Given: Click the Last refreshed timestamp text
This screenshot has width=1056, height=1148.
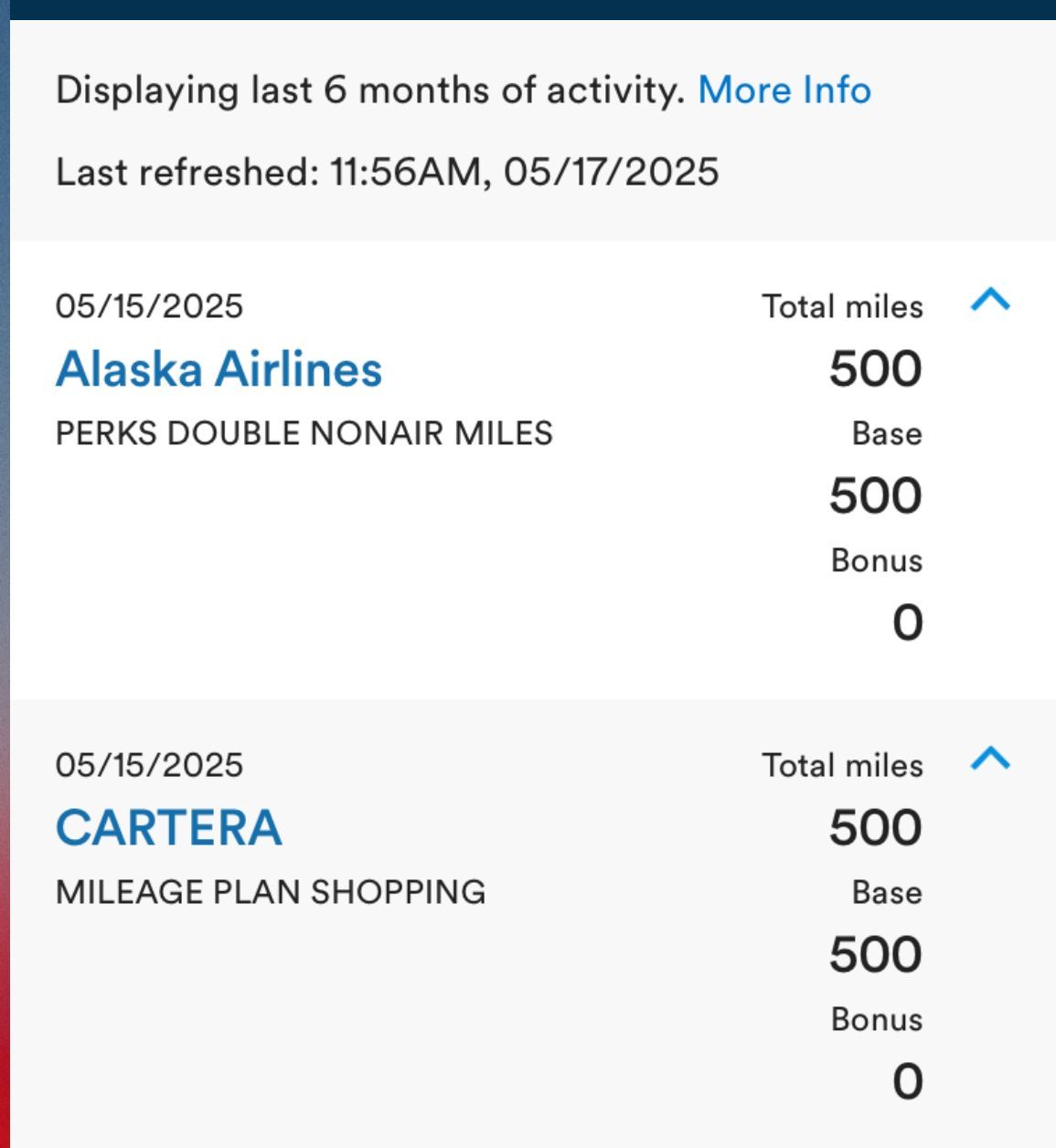Looking at the screenshot, I should (x=388, y=172).
